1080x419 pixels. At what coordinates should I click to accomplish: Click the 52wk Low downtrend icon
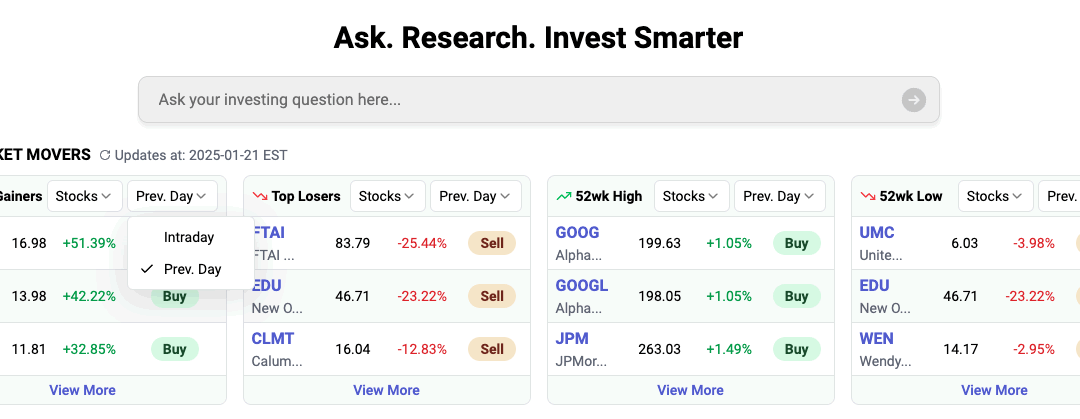(868, 196)
